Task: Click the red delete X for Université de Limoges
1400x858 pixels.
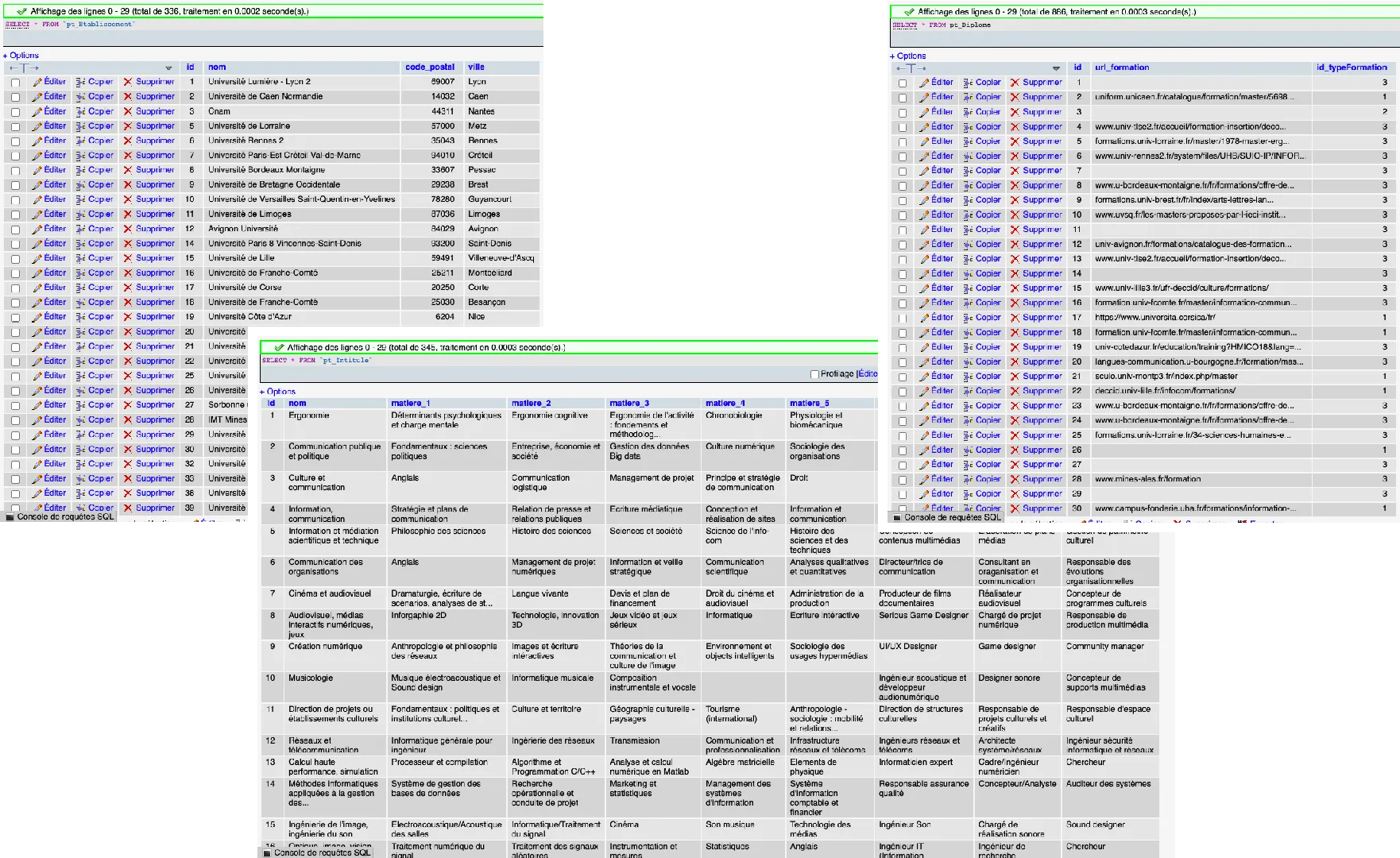Action: [x=127, y=214]
